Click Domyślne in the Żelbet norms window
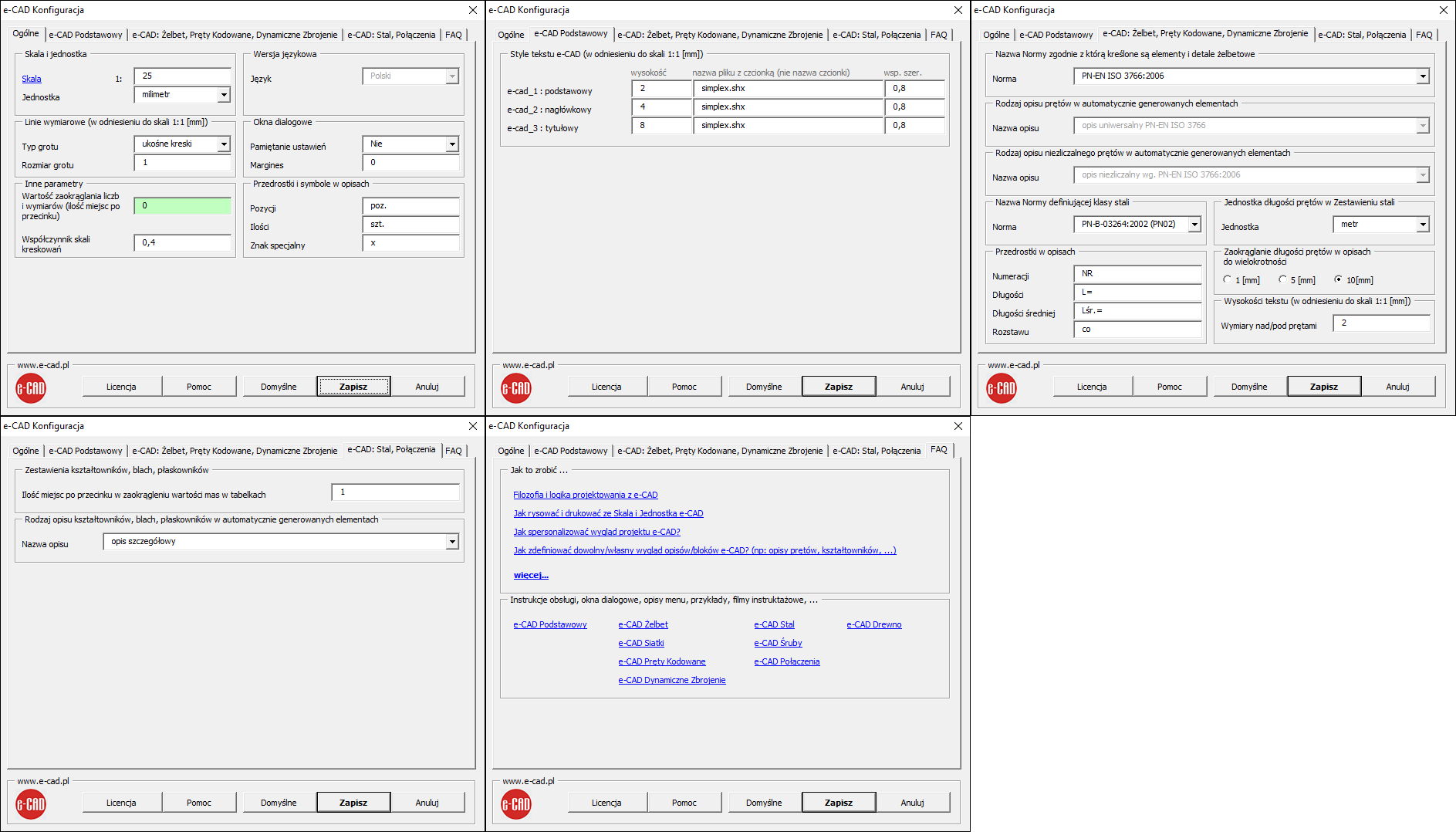 coord(1249,387)
